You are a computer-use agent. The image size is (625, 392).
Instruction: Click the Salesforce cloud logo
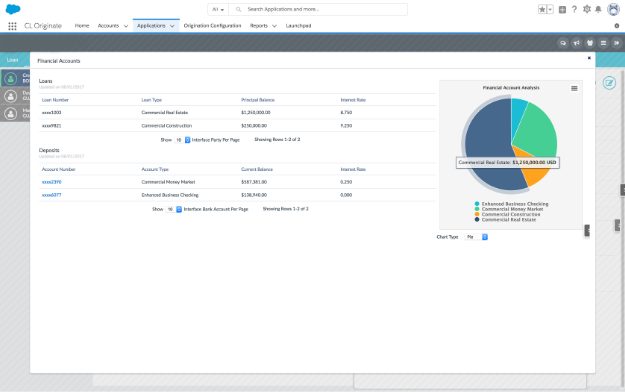click(x=13, y=9)
